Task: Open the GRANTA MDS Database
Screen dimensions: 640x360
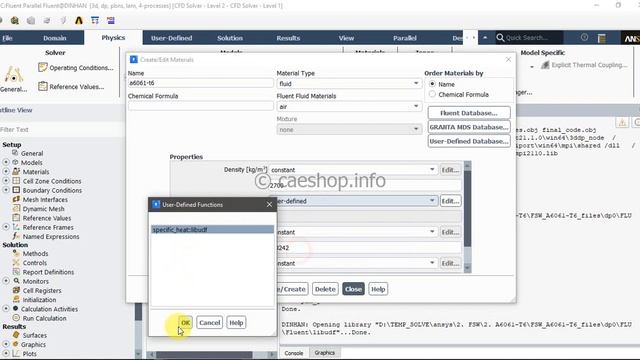Action: 469,127
